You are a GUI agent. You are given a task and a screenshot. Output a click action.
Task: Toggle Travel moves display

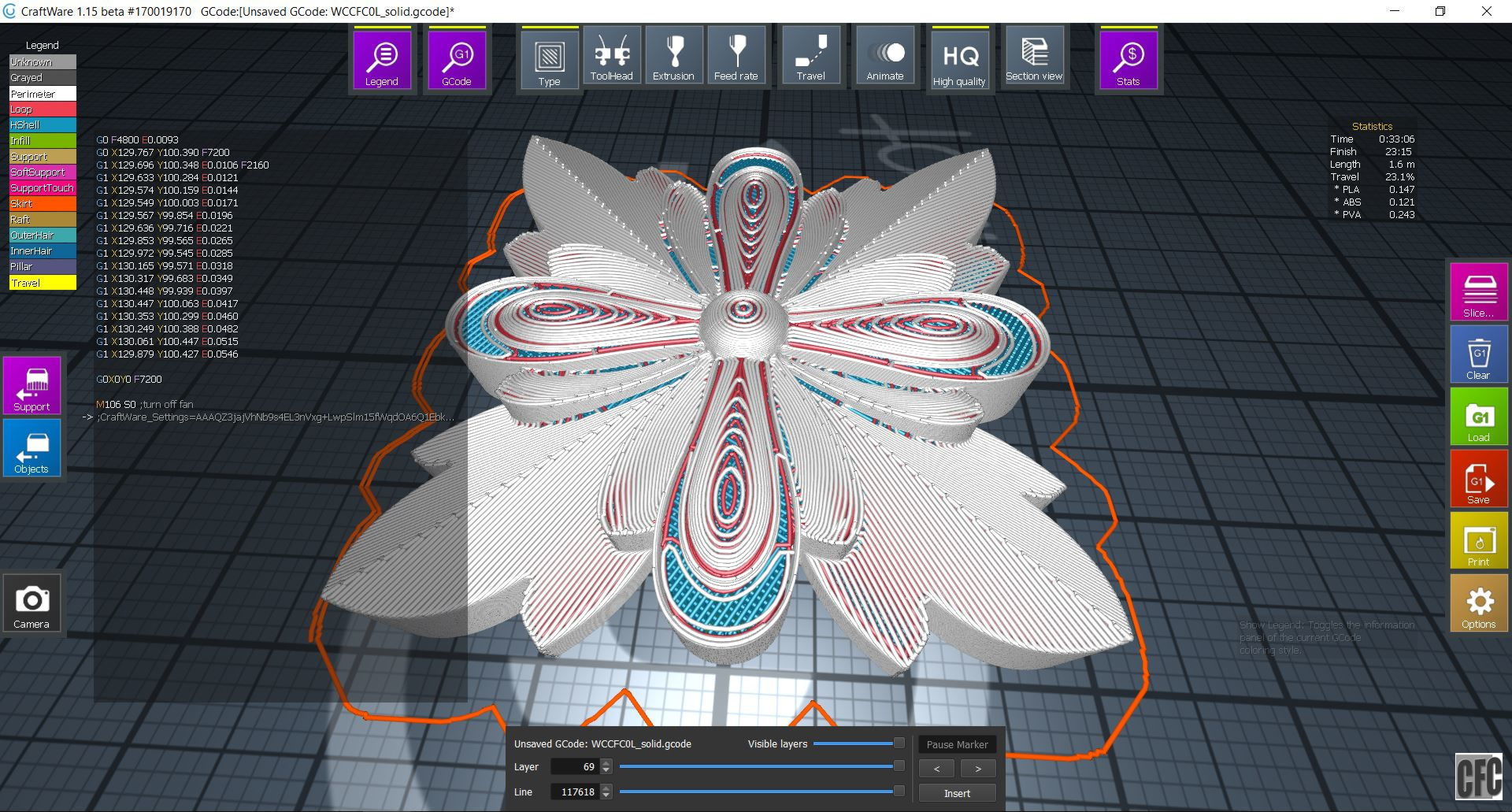pos(811,55)
